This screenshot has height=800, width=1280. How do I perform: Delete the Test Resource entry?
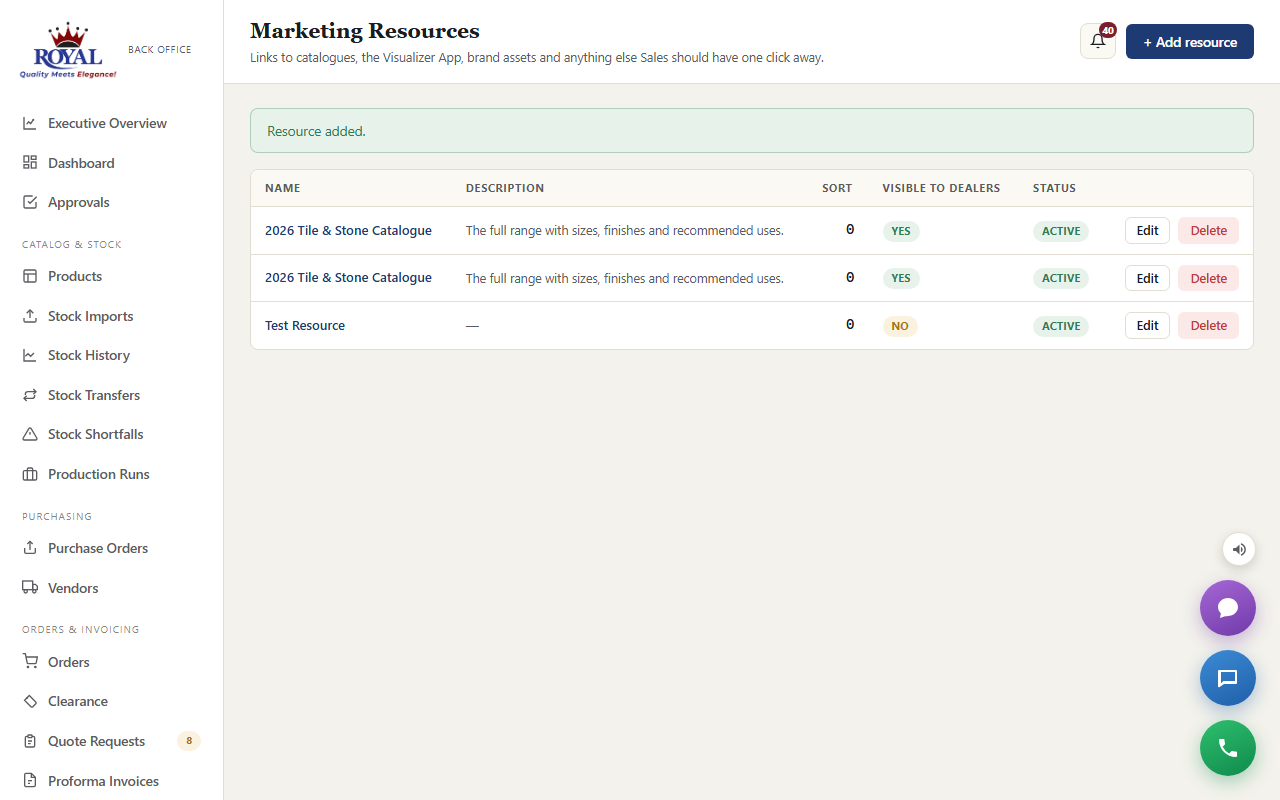(1208, 325)
